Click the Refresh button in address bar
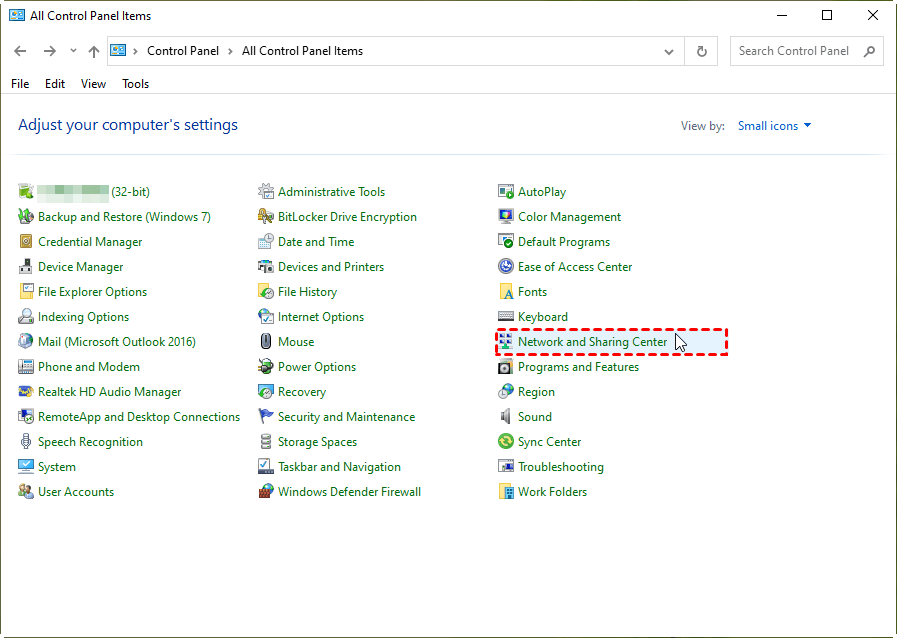 click(x=702, y=51)
